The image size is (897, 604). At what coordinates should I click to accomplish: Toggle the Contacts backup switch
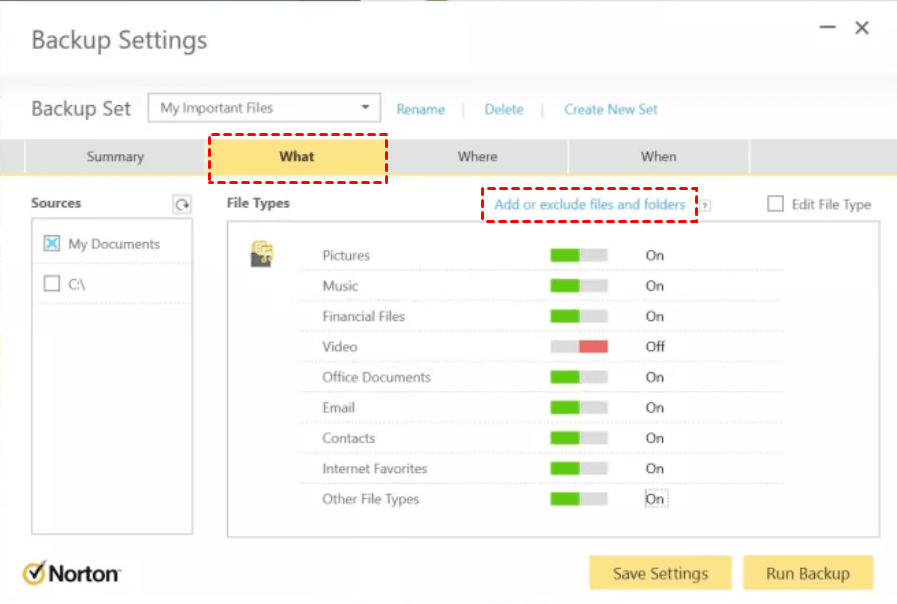(x=579, y=438)
